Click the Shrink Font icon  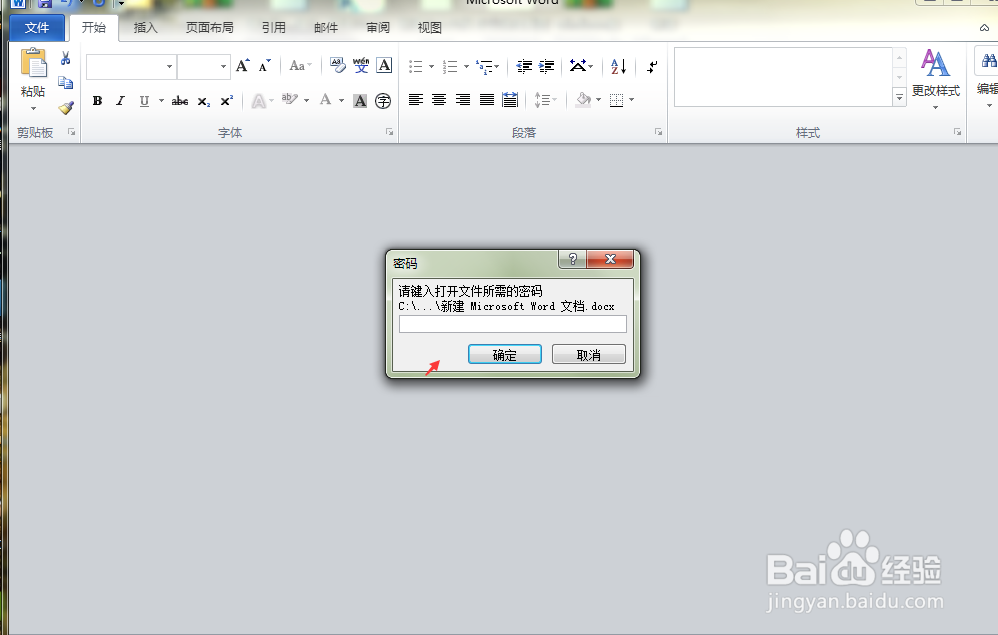[265, 66]
